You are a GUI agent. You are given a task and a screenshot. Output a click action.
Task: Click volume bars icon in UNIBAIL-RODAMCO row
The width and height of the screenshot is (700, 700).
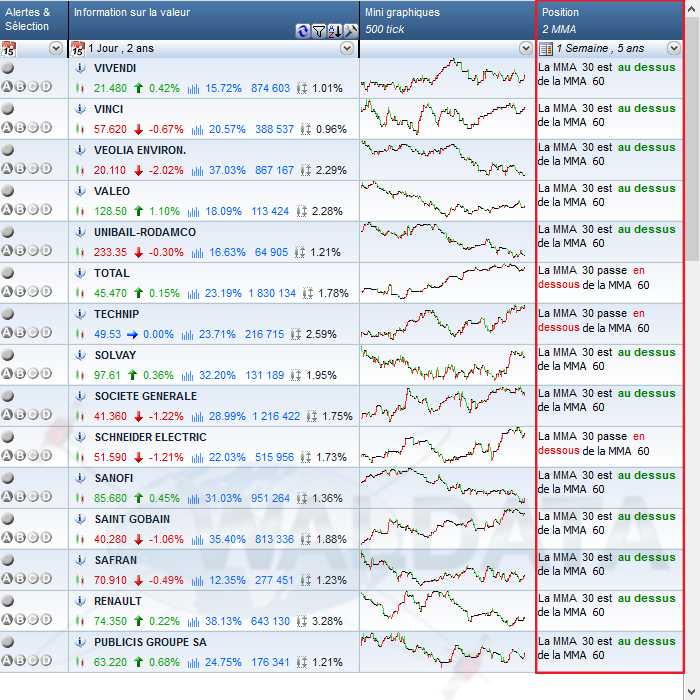pyautogui.click(x=197, y=253)
